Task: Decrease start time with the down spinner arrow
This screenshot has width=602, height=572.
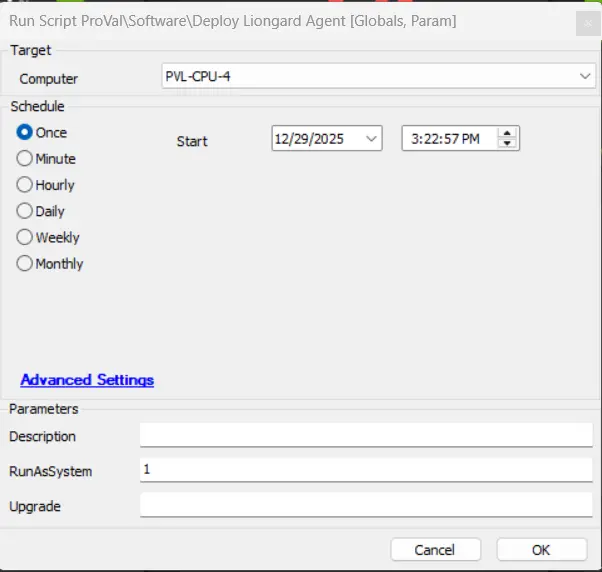Action: 507,144
